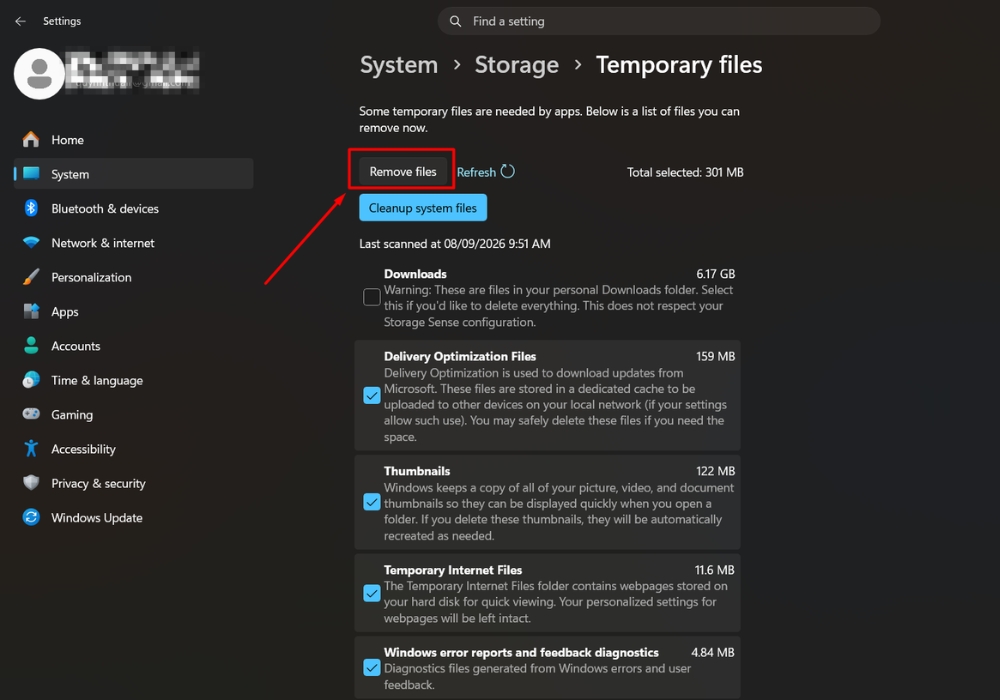Click the 11.6 MB size value
Image resolution: width=1000 pixels, height=700 pixels.
tap(714, 570)
